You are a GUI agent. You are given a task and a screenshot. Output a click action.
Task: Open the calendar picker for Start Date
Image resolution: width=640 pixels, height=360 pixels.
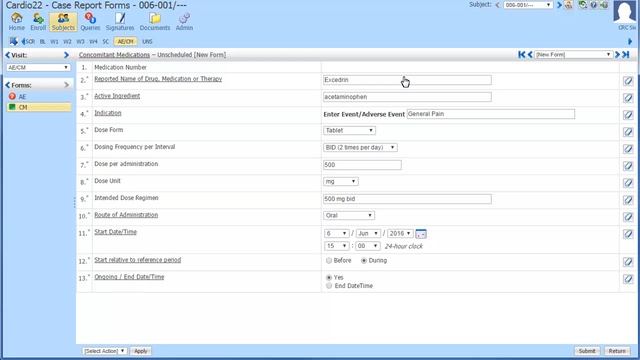421,234
